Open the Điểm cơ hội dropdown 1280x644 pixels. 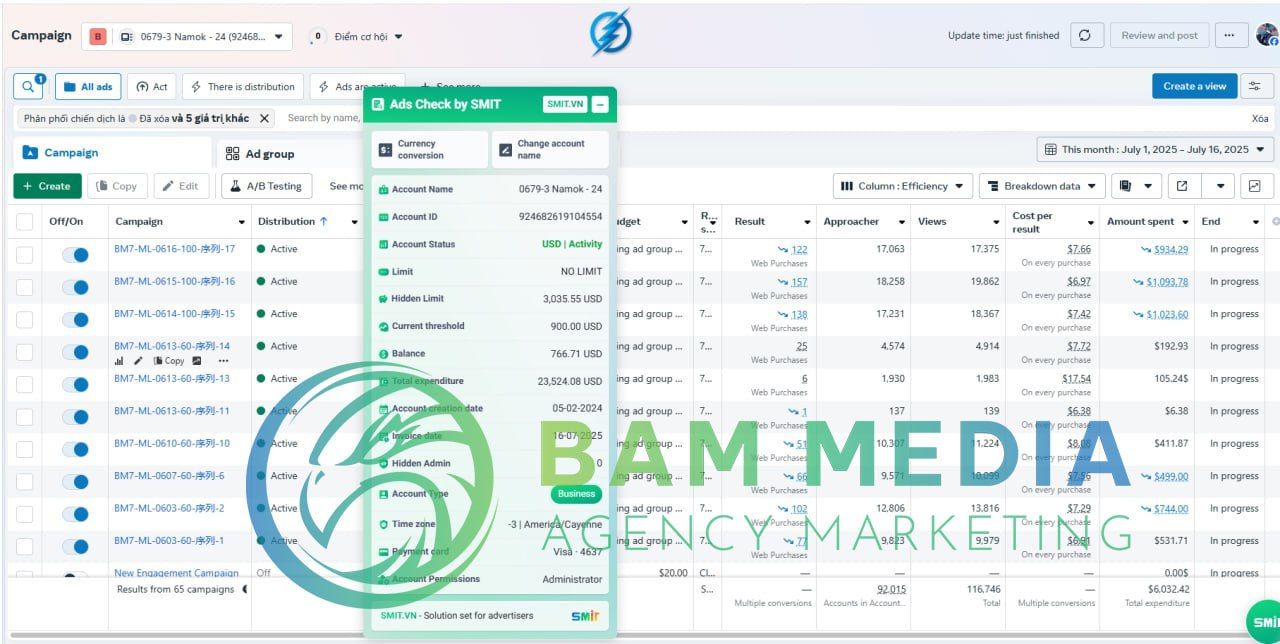[357, 37]
